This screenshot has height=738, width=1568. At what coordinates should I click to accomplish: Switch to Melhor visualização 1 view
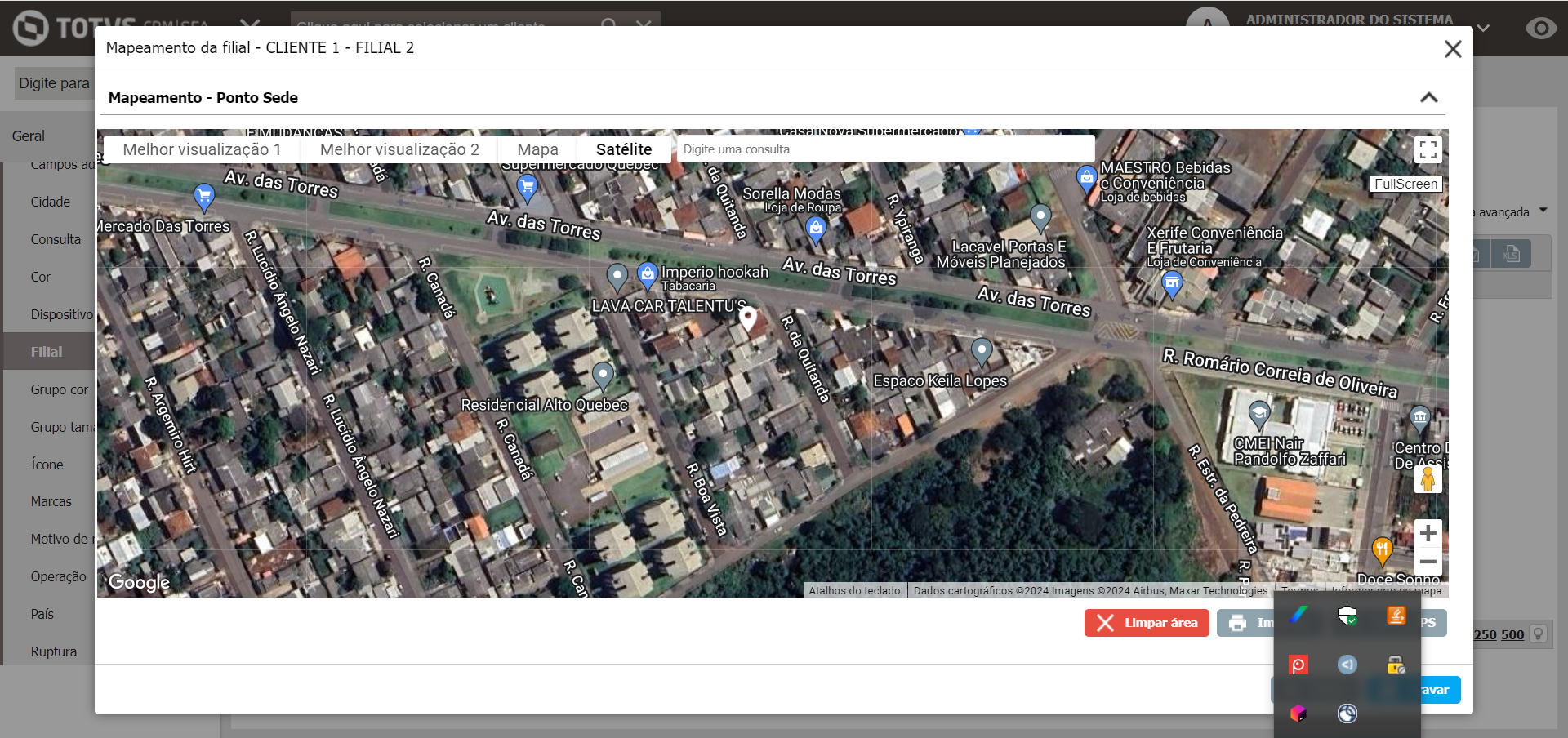click(202, 149)
